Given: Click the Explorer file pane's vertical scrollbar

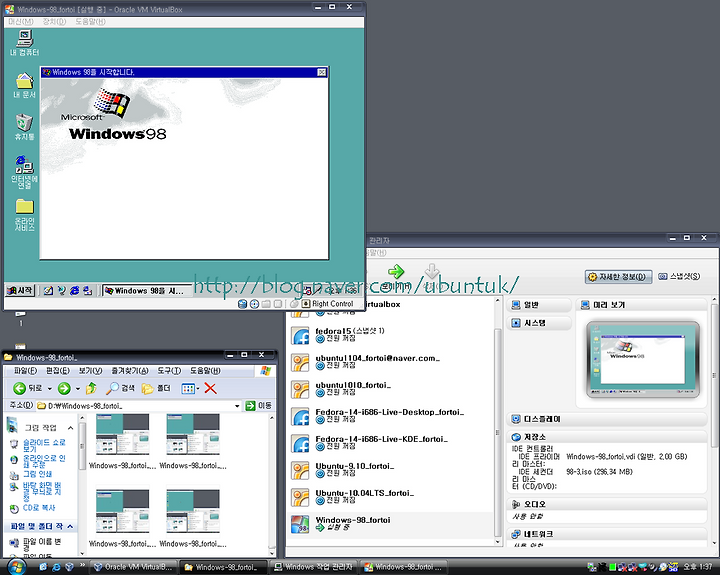Looking at the screenshot, I should point(272,485).
